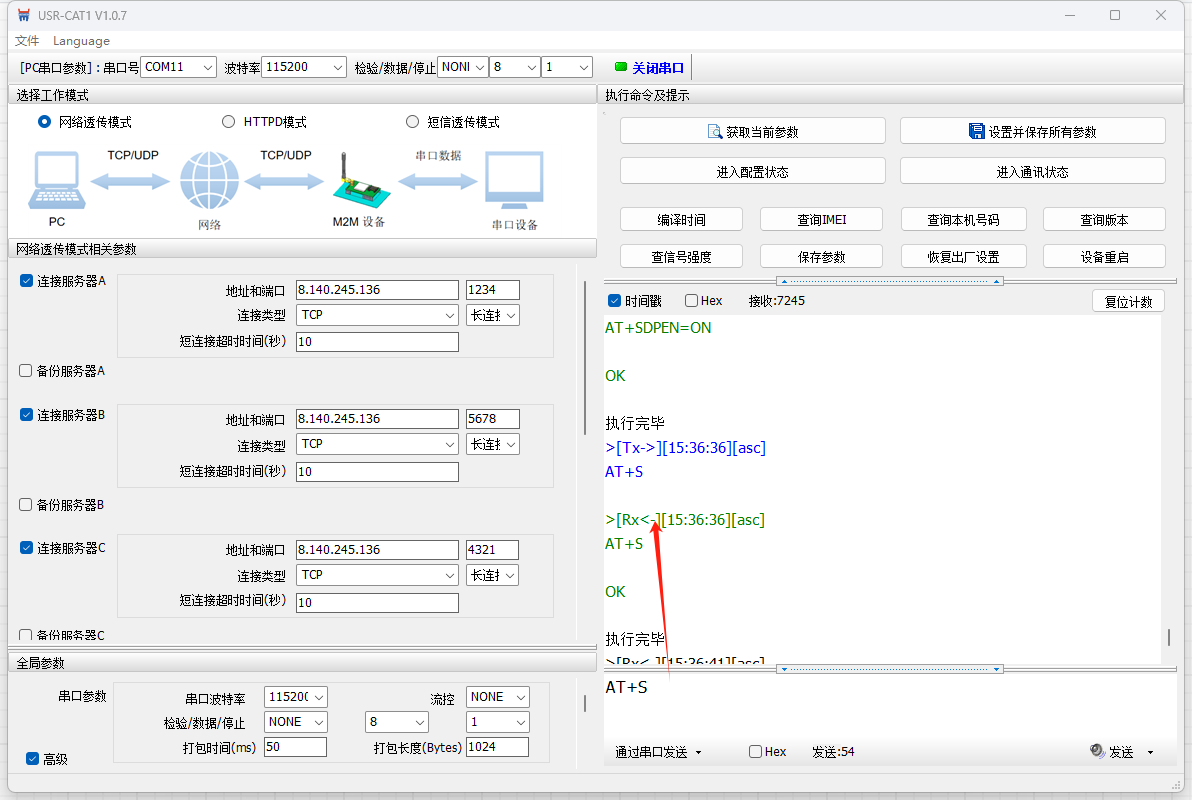Open the Language menu

point(81,41)
